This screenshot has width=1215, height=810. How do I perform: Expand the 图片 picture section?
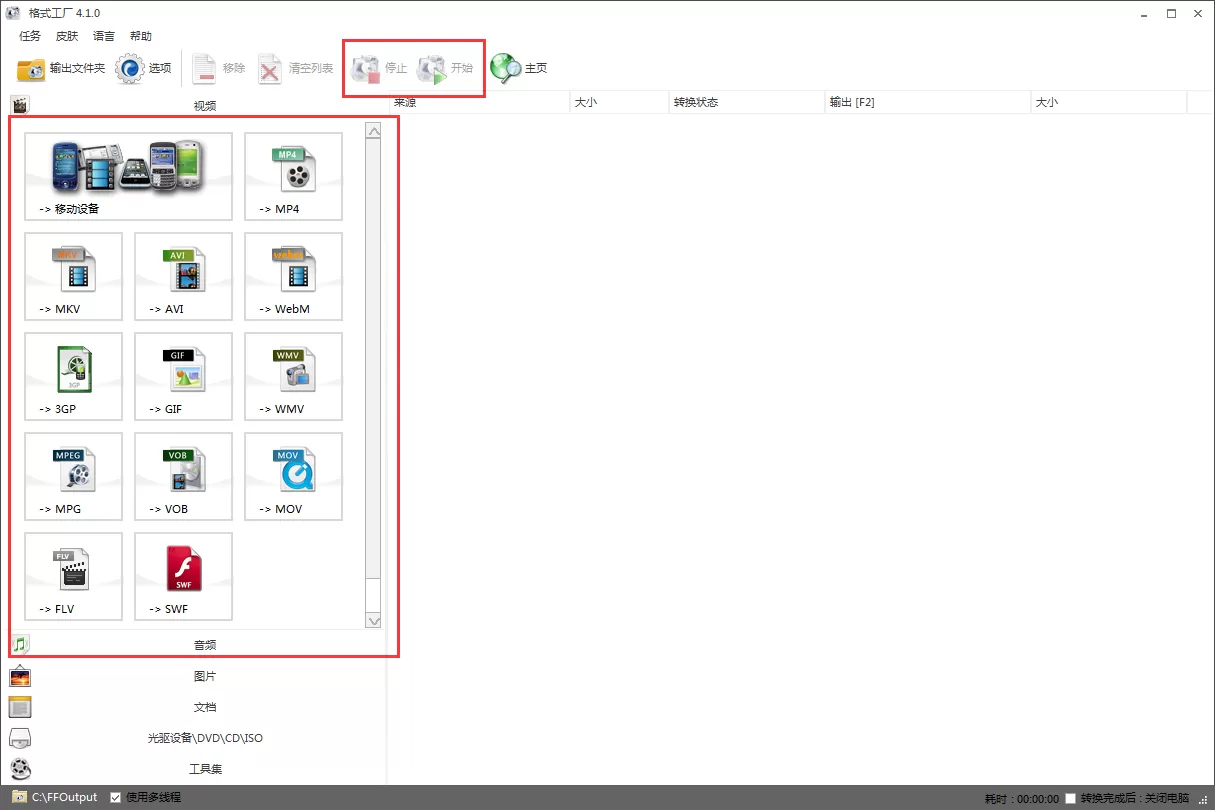click(x=197, y=677)
